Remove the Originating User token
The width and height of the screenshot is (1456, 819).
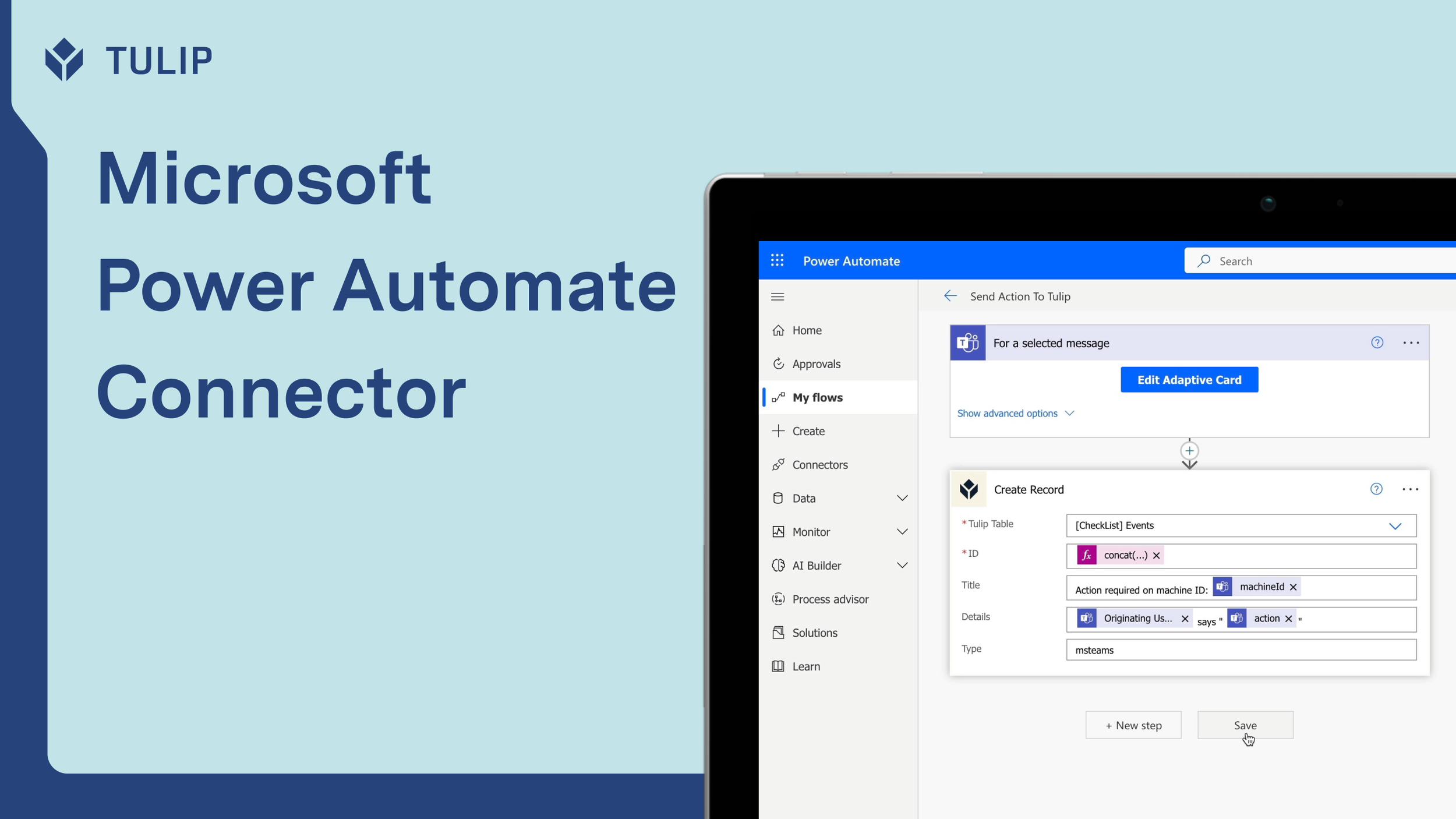pos(1185,619)
